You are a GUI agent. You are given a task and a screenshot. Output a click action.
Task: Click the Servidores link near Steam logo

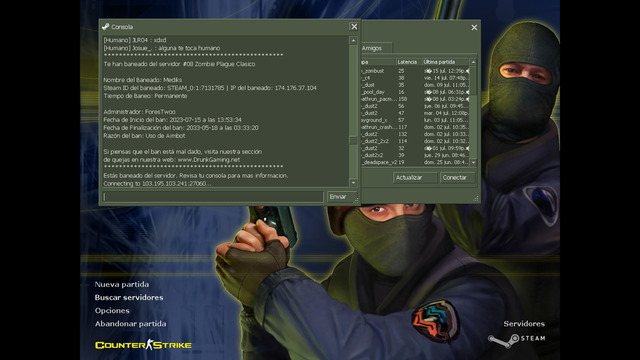524,324
